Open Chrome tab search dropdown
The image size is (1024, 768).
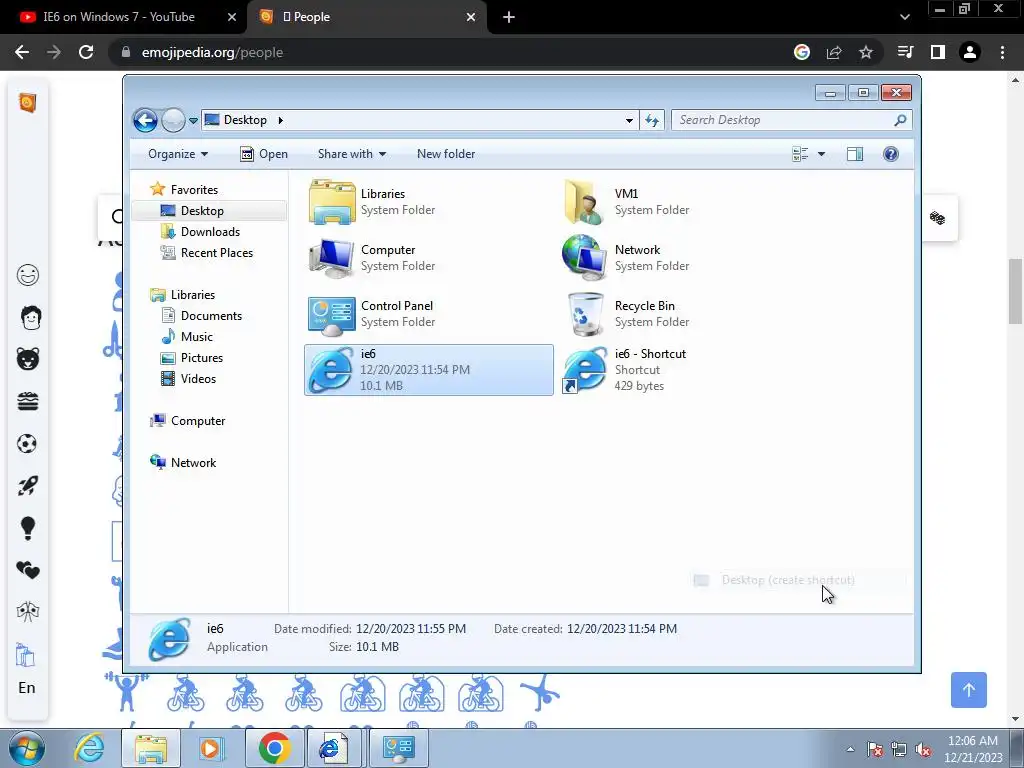(904, 17)
